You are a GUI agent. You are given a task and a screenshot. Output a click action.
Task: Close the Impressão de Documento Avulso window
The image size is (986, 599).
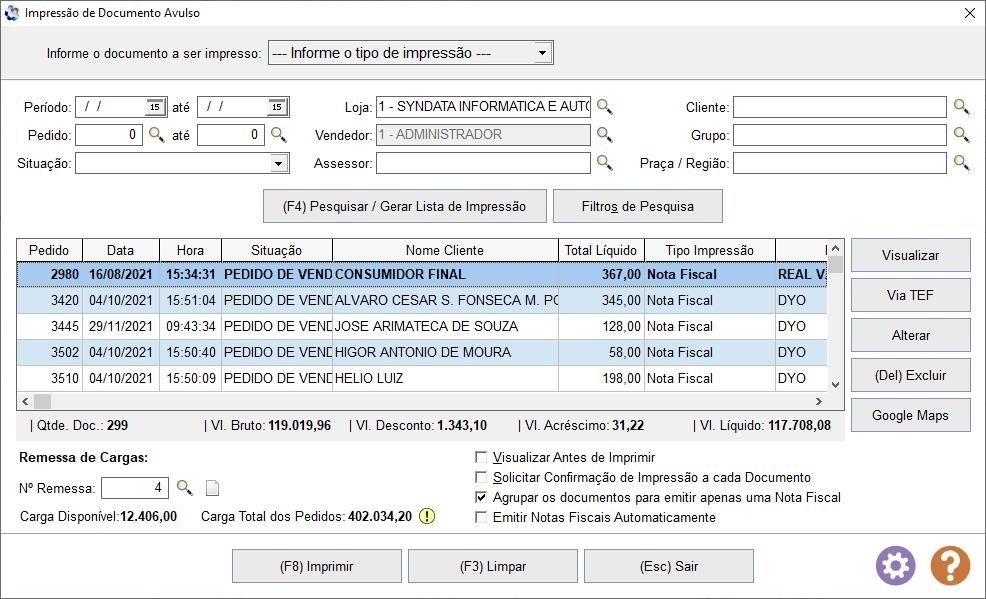970,13
